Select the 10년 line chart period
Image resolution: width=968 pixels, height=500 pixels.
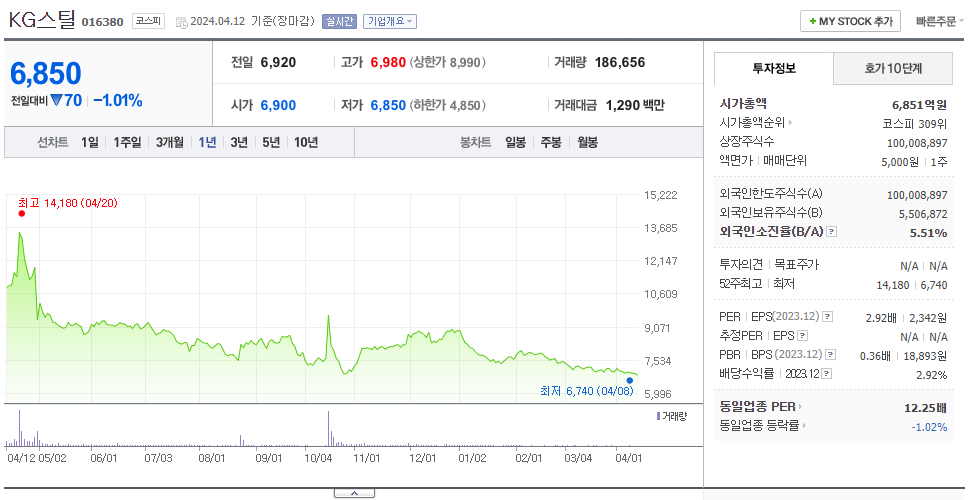tap(306, 143)
